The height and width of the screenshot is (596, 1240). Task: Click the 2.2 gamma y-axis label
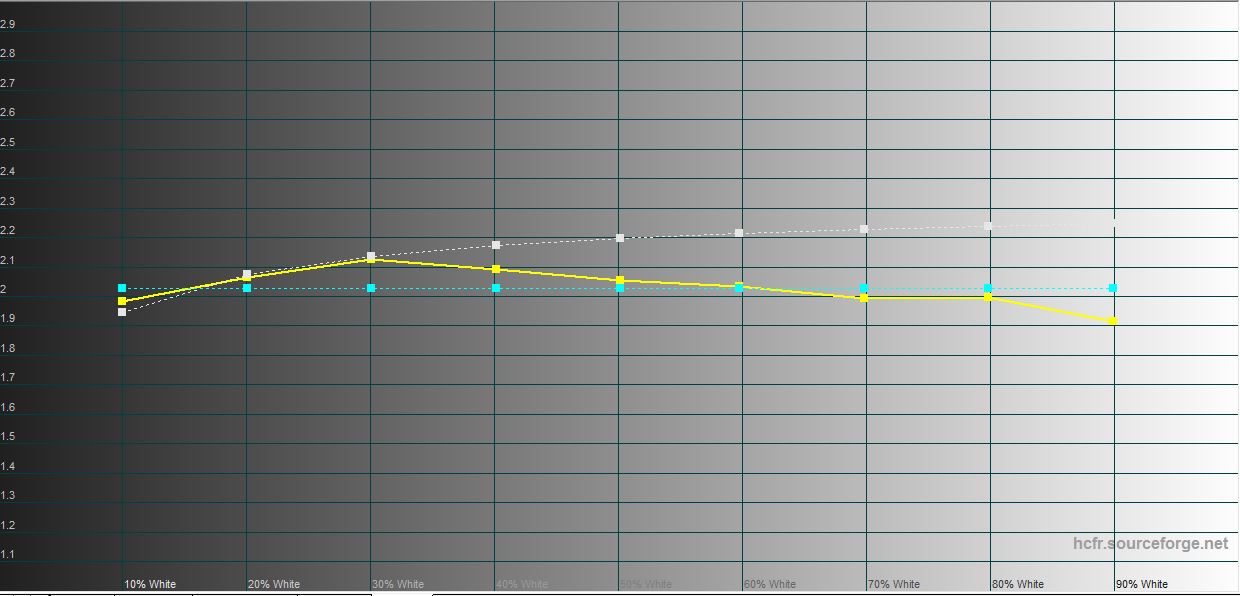[7, 231]
